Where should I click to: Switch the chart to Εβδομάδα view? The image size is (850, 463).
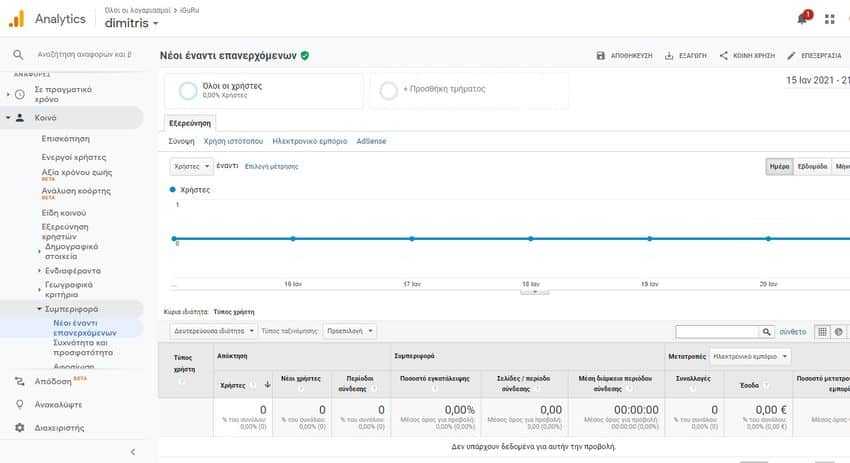click(x=812, y=166)
